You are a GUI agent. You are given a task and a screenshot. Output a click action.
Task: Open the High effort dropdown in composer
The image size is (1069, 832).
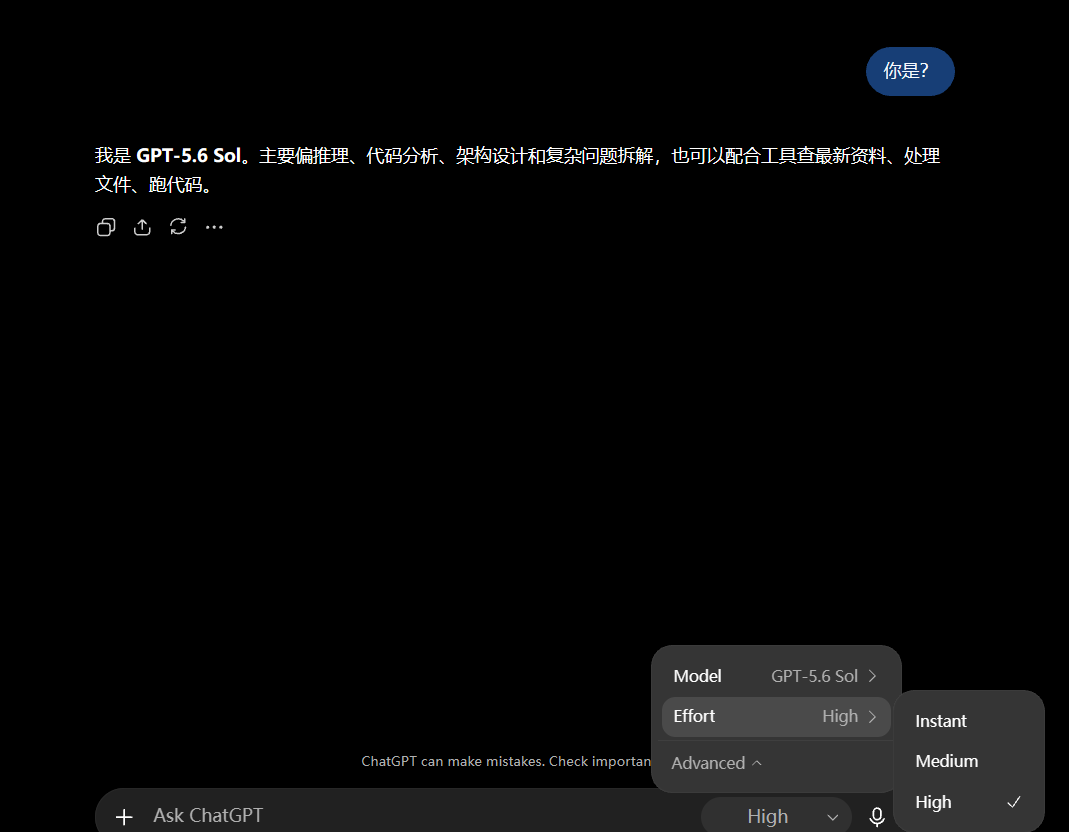point(777,816)
